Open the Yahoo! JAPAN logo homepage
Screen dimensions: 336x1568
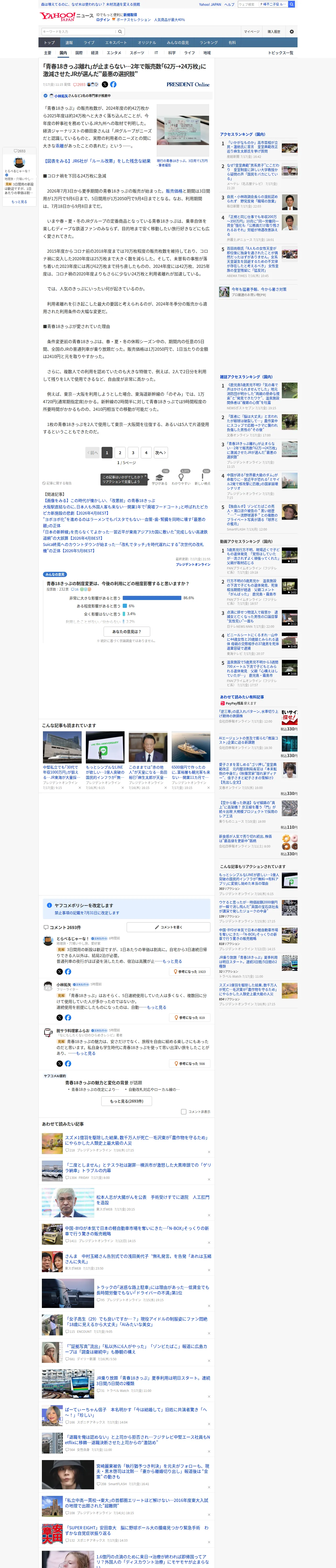pos(58,17)
